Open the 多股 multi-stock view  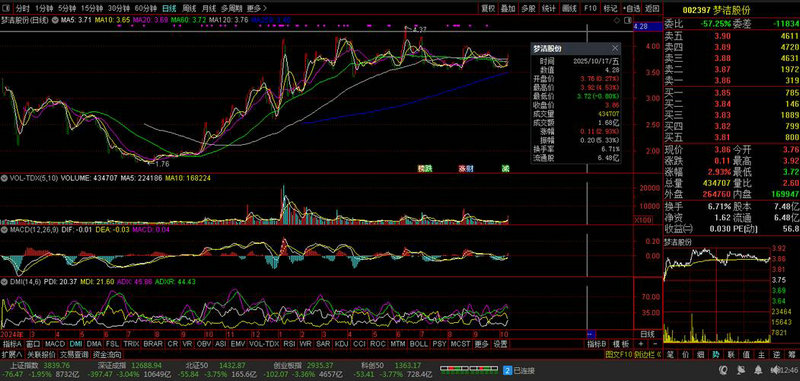(528, 8)
